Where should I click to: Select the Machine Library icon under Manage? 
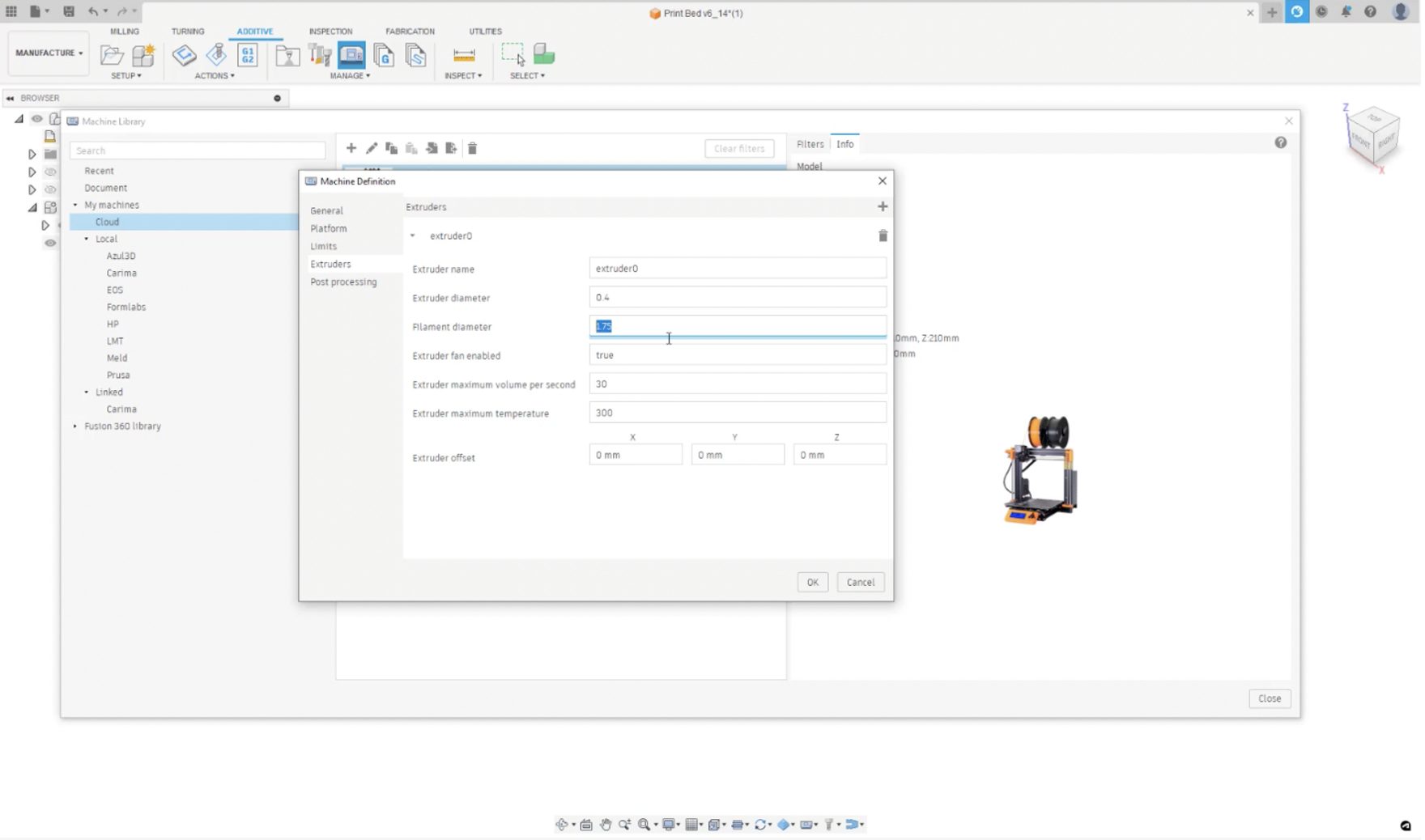pyautogui.click(x=351, y=55)
